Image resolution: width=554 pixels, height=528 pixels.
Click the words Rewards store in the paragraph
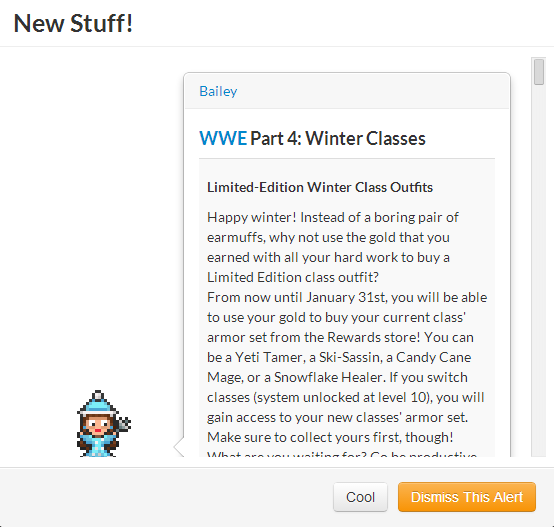coord(374,337)
